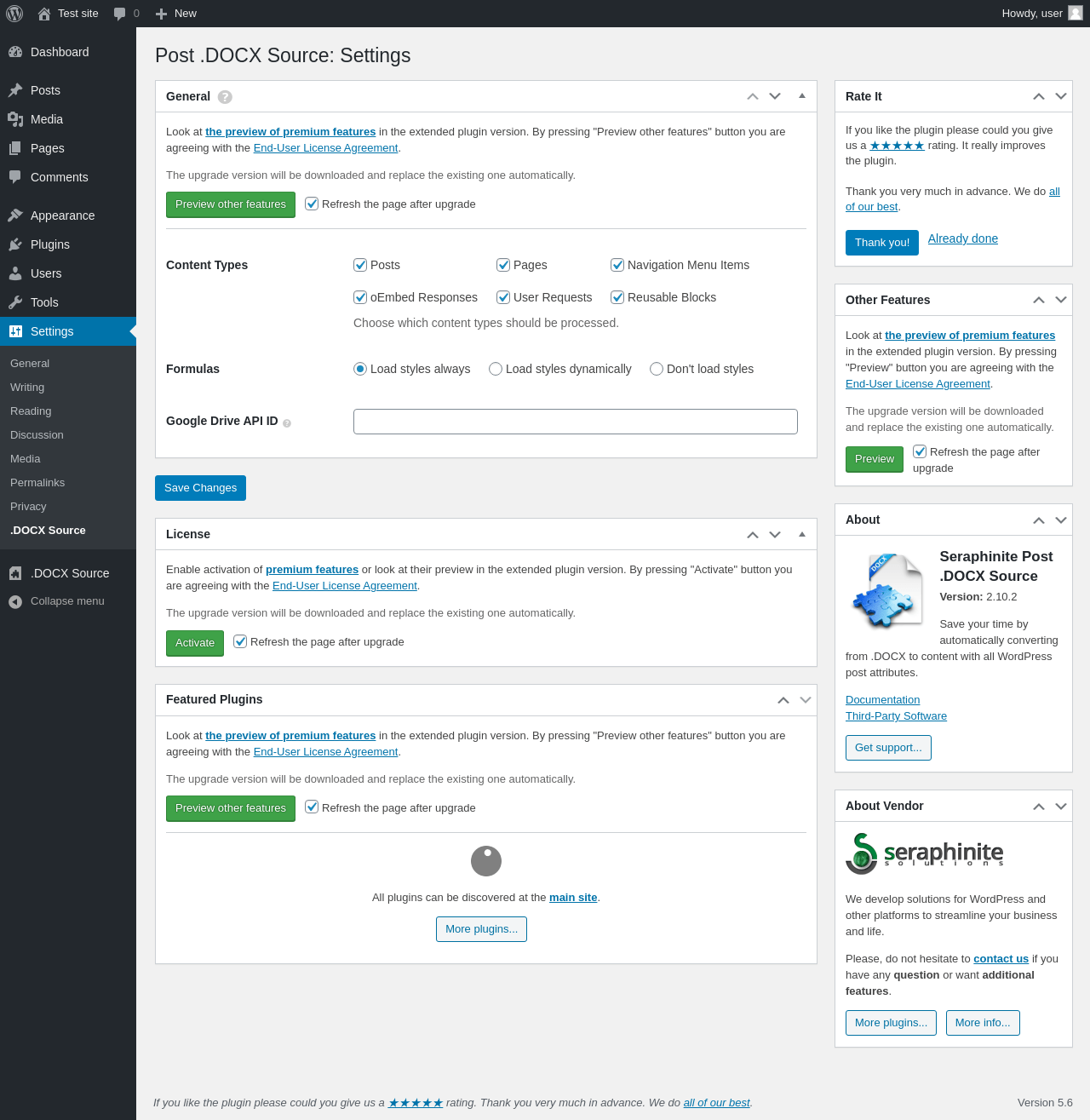Move the Rate It panel down
Screen dimensions: 1090x1120
(x=1061, y=96)
